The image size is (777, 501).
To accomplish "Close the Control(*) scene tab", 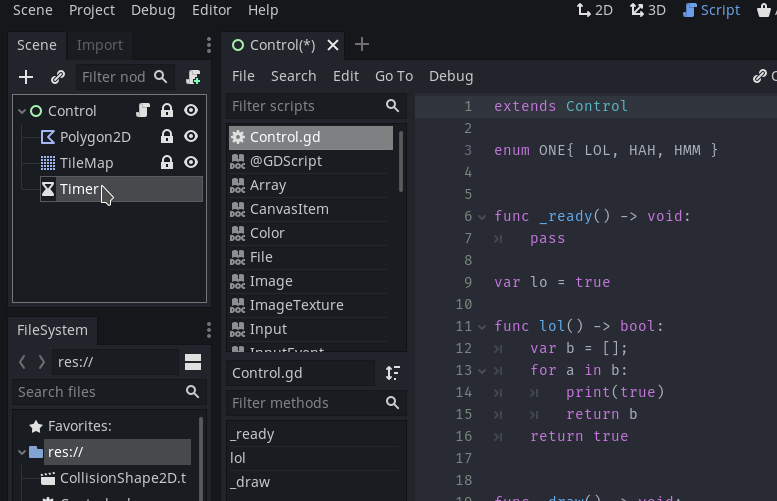I will (x=333, y=45).
